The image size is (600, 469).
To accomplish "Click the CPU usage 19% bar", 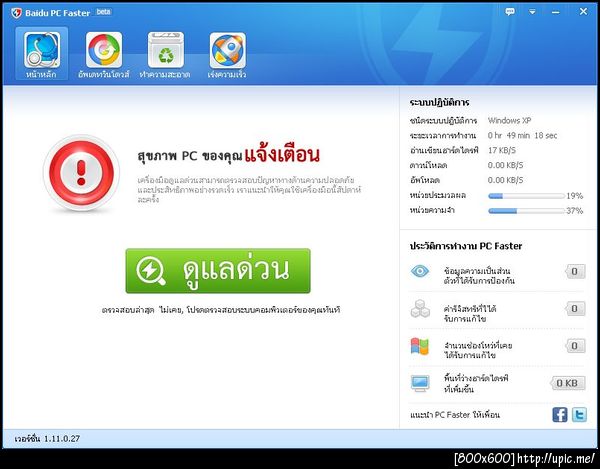I will coord(527,196).
